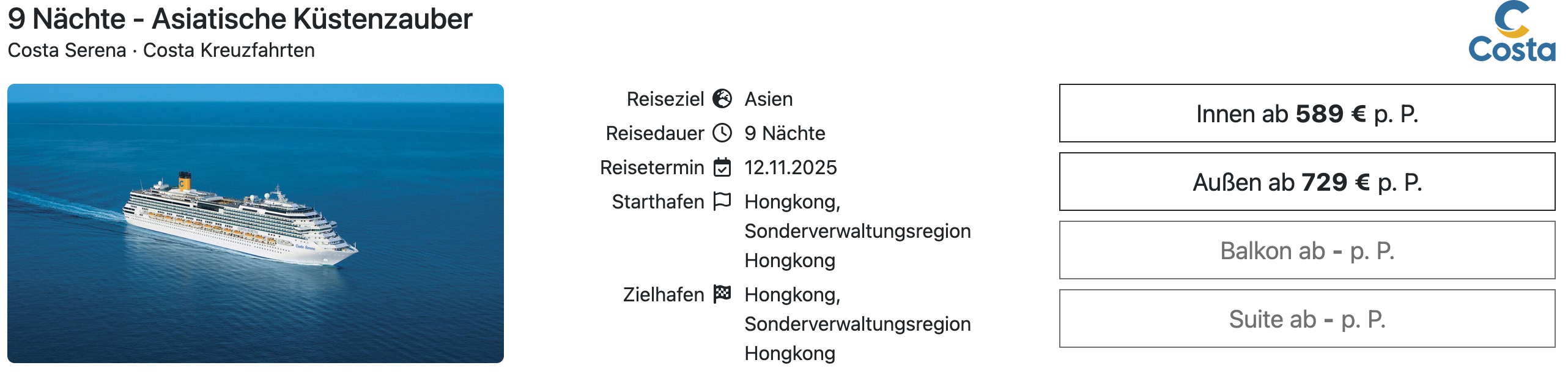1568x379 pixels.
Task: Open the Costa Serena ship photo
Action: pyautogui.click(x=256, y=223)
